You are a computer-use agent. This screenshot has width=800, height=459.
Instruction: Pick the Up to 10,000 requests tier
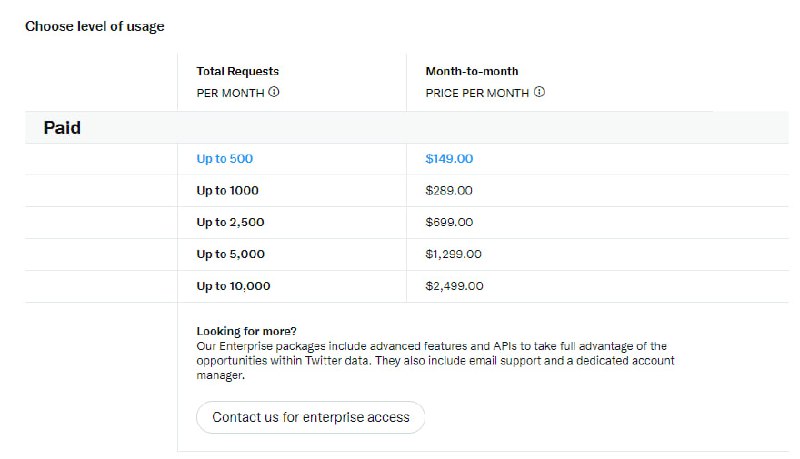pos(233,286)
